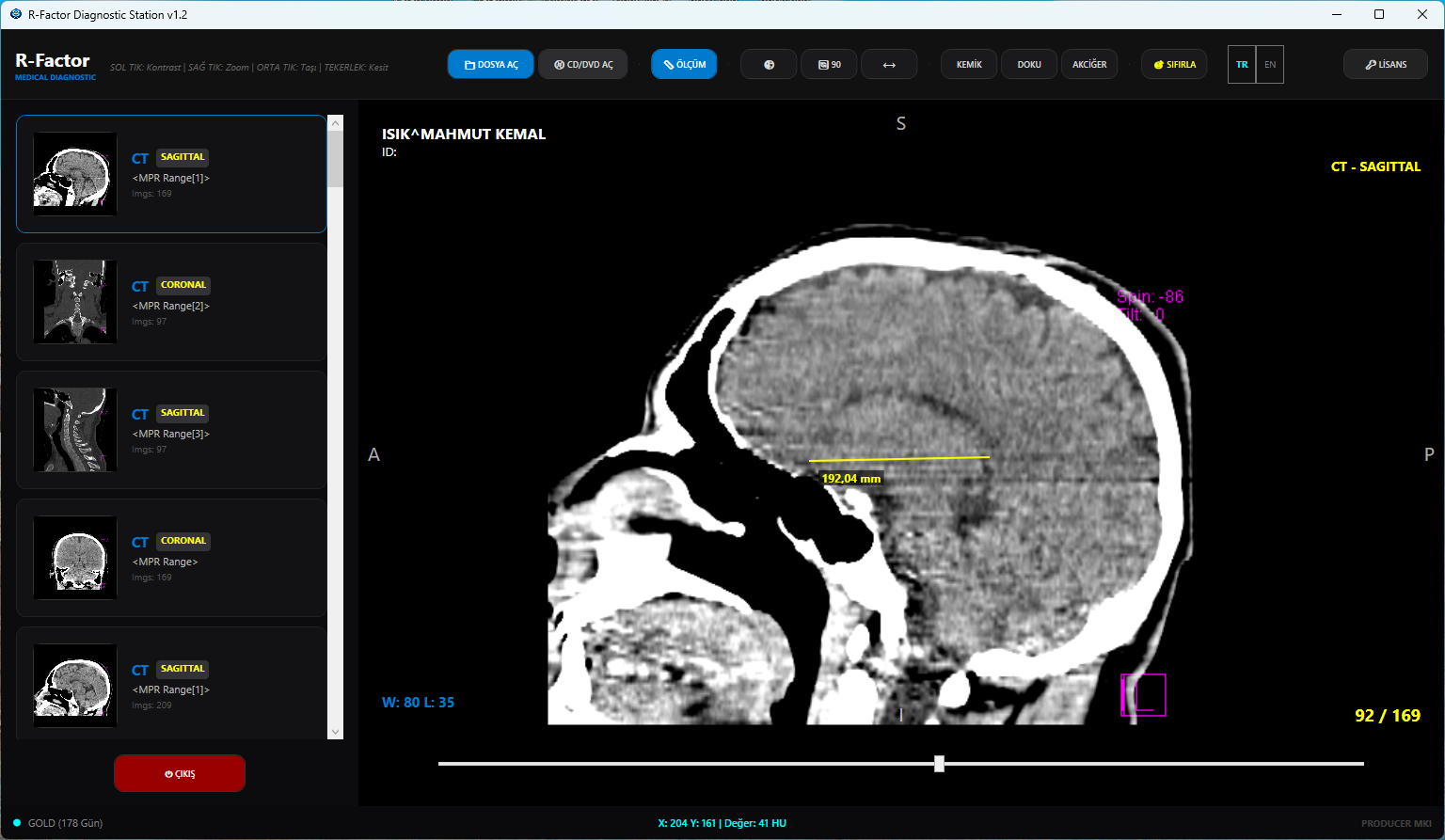This screenshot has width=1445, height=840.
Task: Switch language to EN
Action: 1270,65
